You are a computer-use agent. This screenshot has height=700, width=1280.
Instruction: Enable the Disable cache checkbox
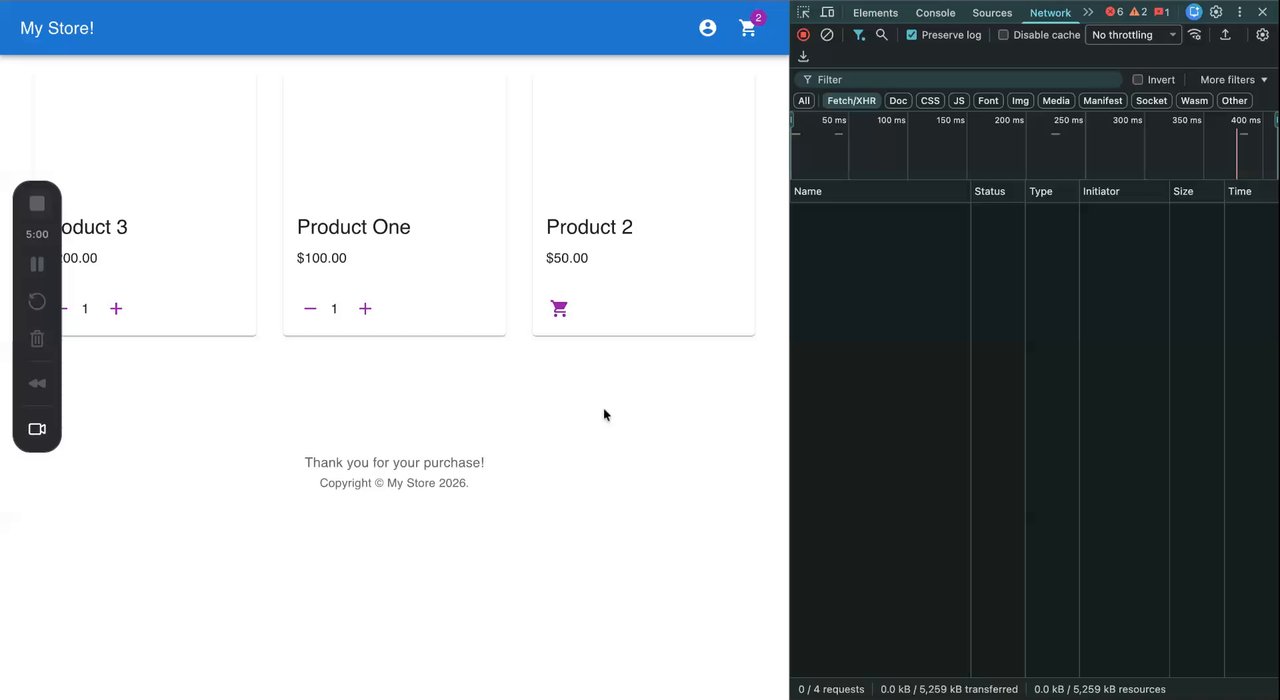click(1003, 35)
